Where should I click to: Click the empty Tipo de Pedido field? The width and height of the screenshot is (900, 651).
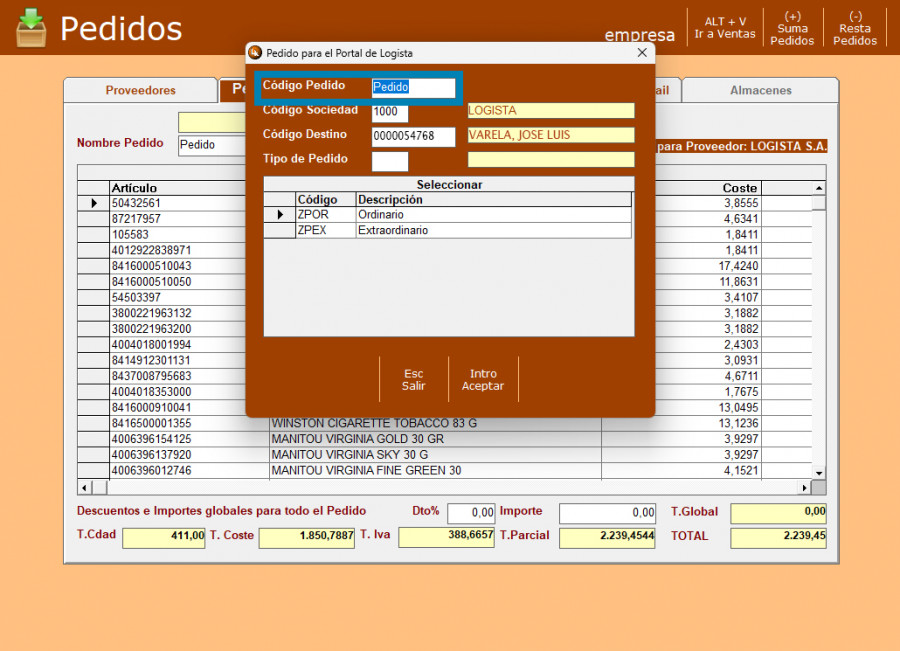pos(390,160)
